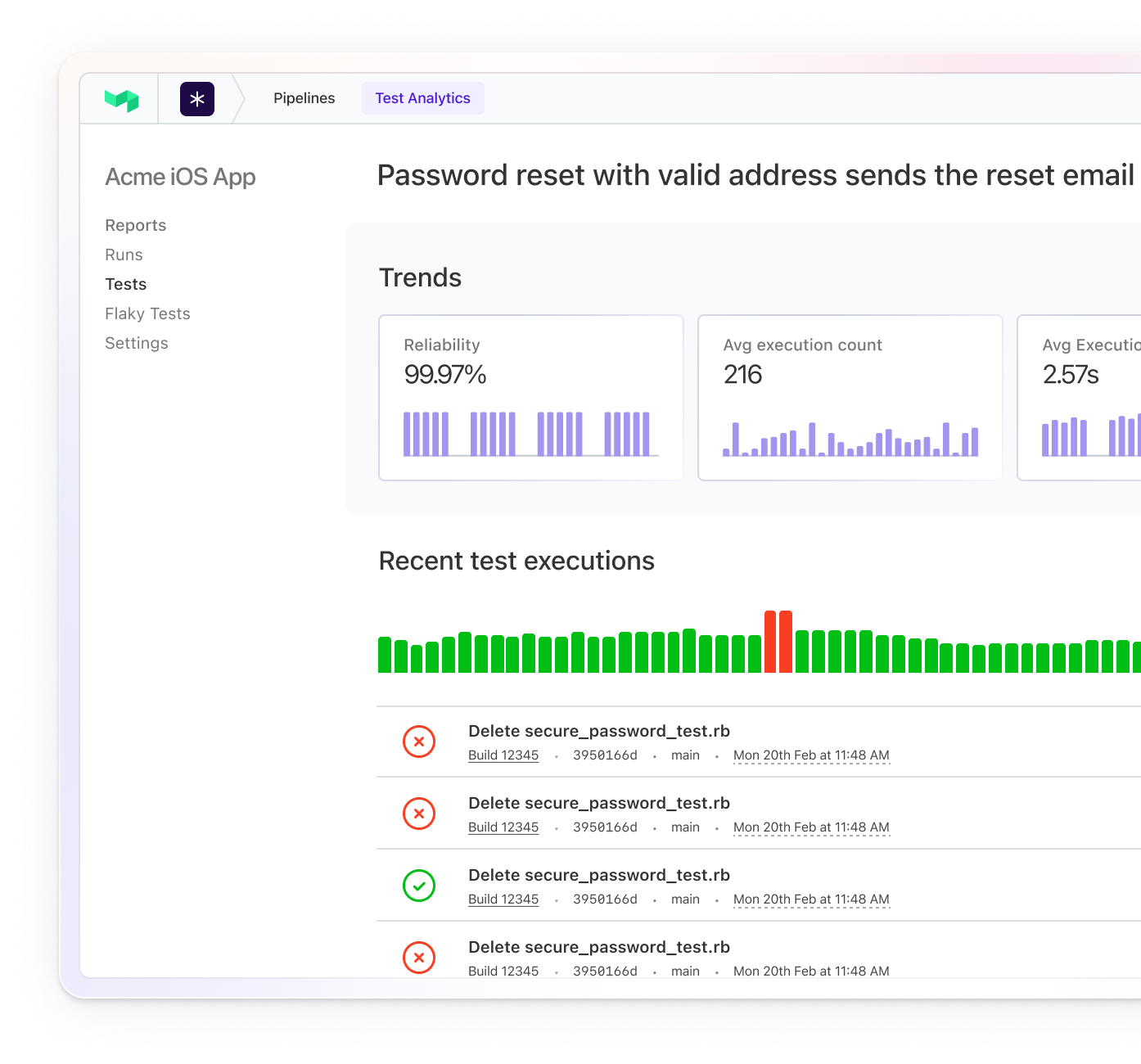Open the Reliability 99.97% trend card
The height and width of the screenshot is (1064, 1141).
tap(531, 398)
